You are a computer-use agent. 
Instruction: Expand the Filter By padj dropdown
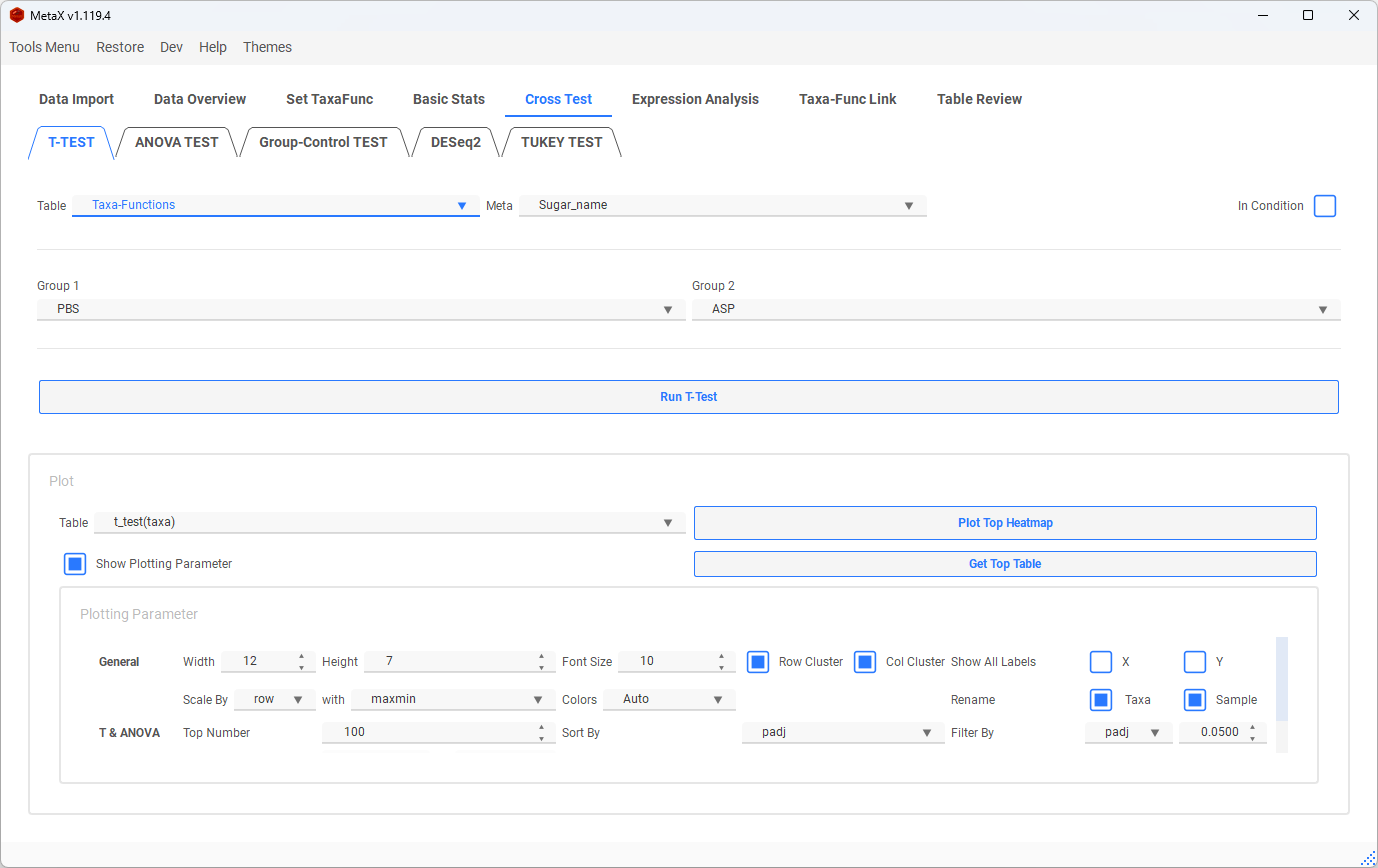click(1129, 732)
